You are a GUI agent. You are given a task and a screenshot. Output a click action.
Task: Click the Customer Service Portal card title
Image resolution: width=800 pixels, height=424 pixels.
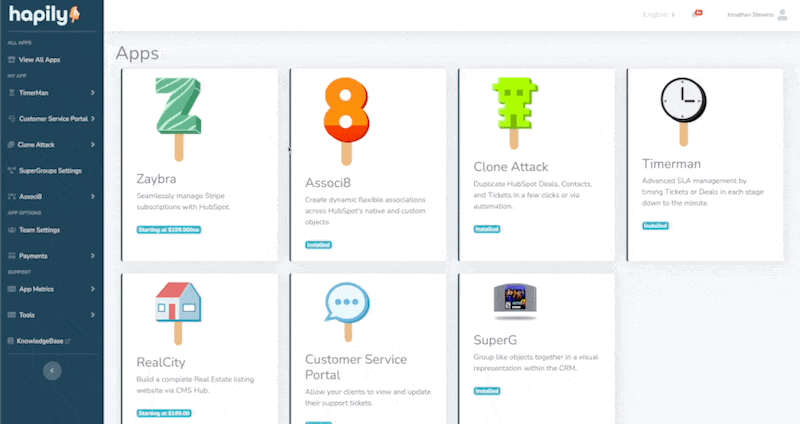click(356, 367)
